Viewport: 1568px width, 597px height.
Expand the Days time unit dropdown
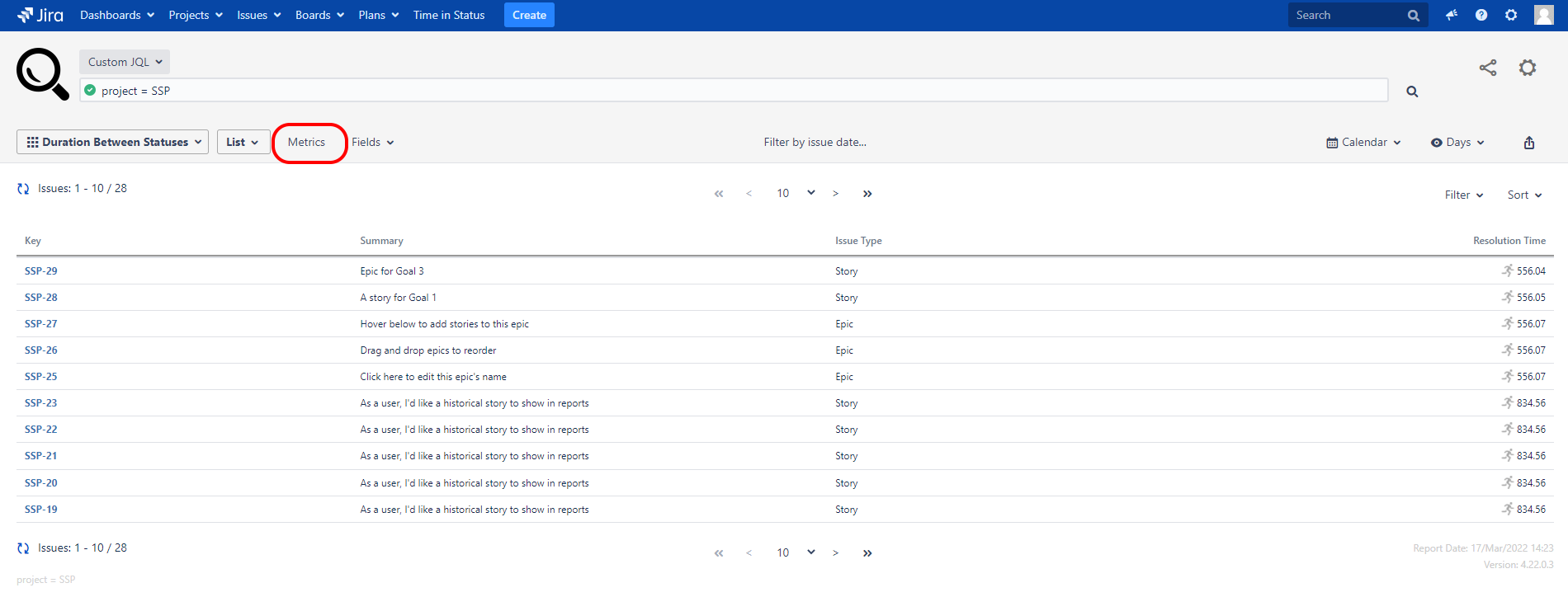tap(1457, 143)
